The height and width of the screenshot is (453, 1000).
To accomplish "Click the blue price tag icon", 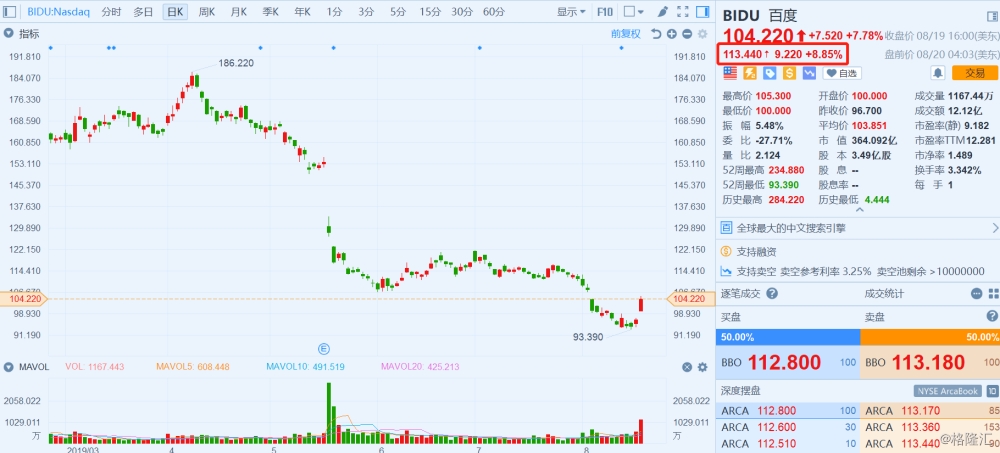I will (770, 73).
